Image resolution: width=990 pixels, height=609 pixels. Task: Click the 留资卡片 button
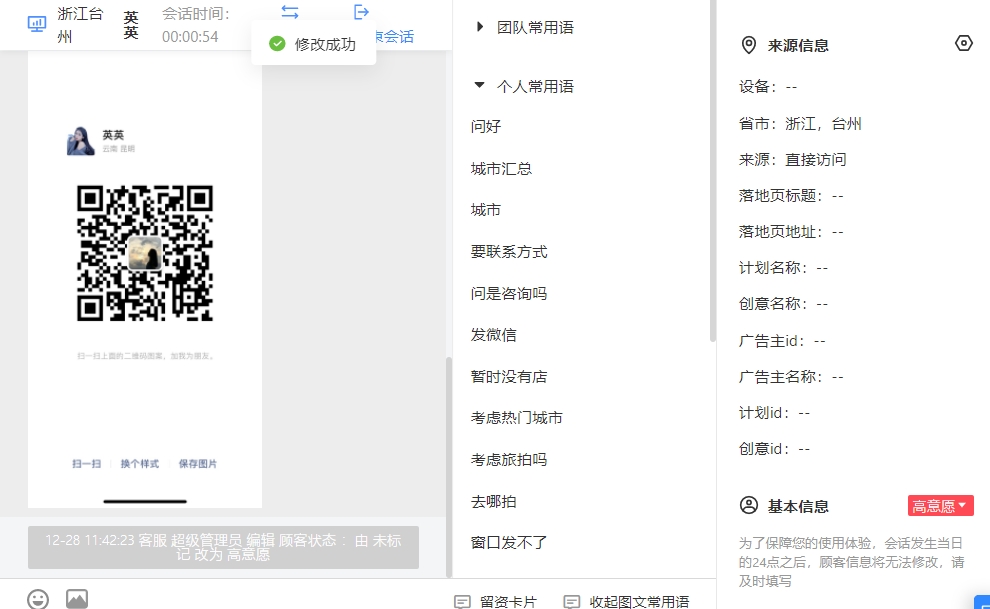tap(496, 602)
